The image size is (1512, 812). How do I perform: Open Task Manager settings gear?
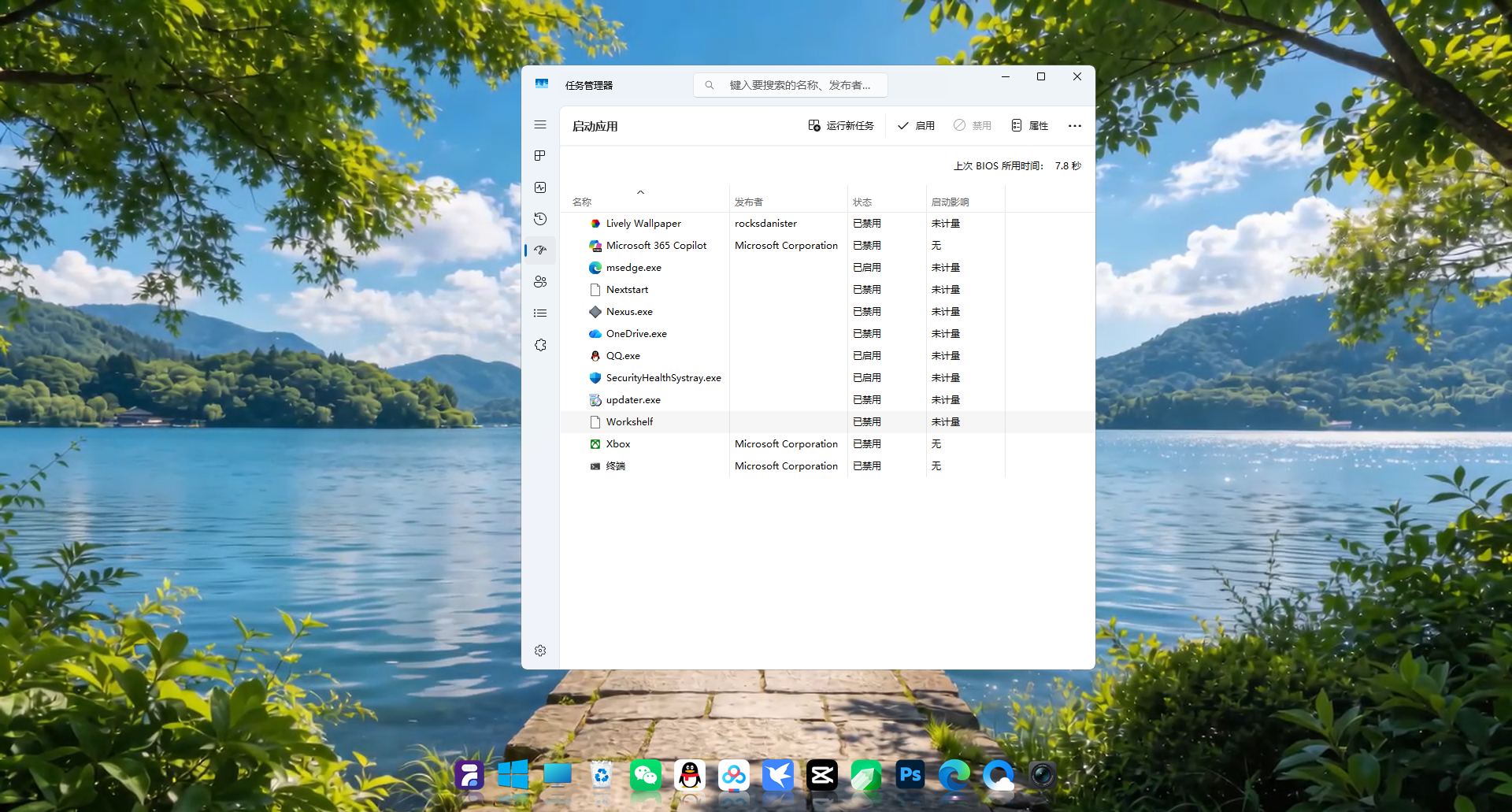point(540,651)
